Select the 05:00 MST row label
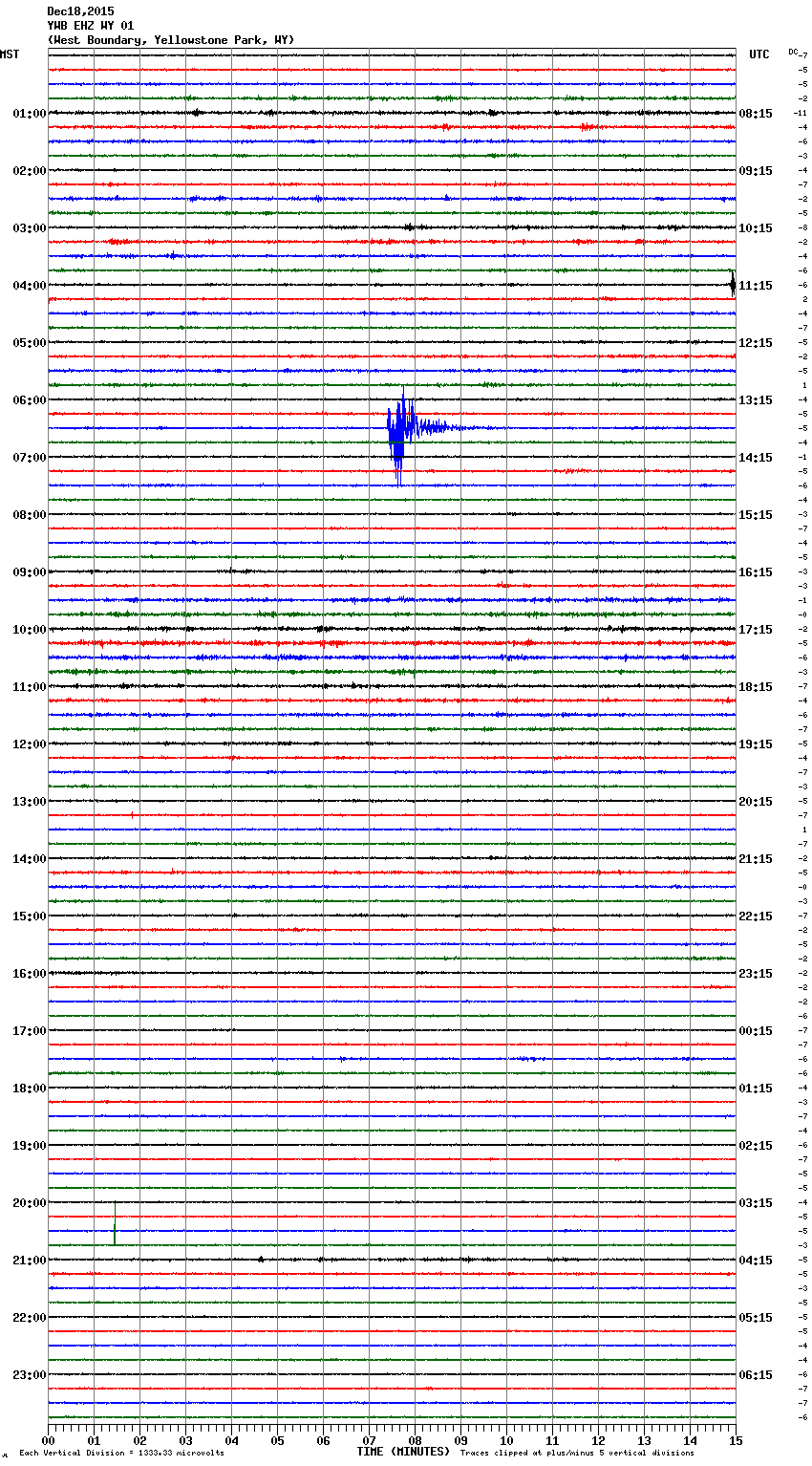Image resolution: width=812 pixels, height=1466 pixels. 30,343
